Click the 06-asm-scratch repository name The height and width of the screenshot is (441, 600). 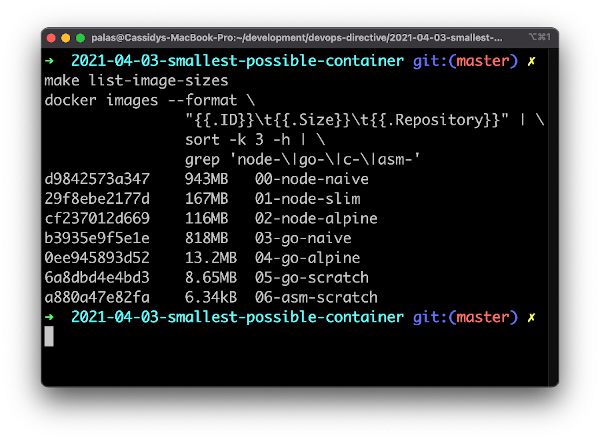coord(316,297)
